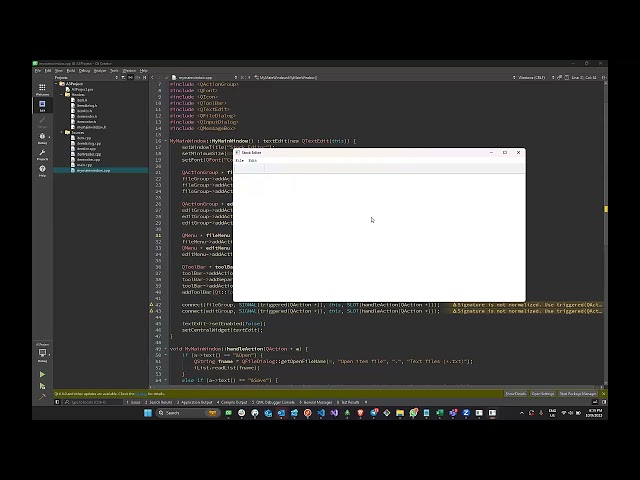The width and height of the screenshot is (640, 480).
Task: Select mymainwindow.cpp in the project tree
Action: click(93, 170)
